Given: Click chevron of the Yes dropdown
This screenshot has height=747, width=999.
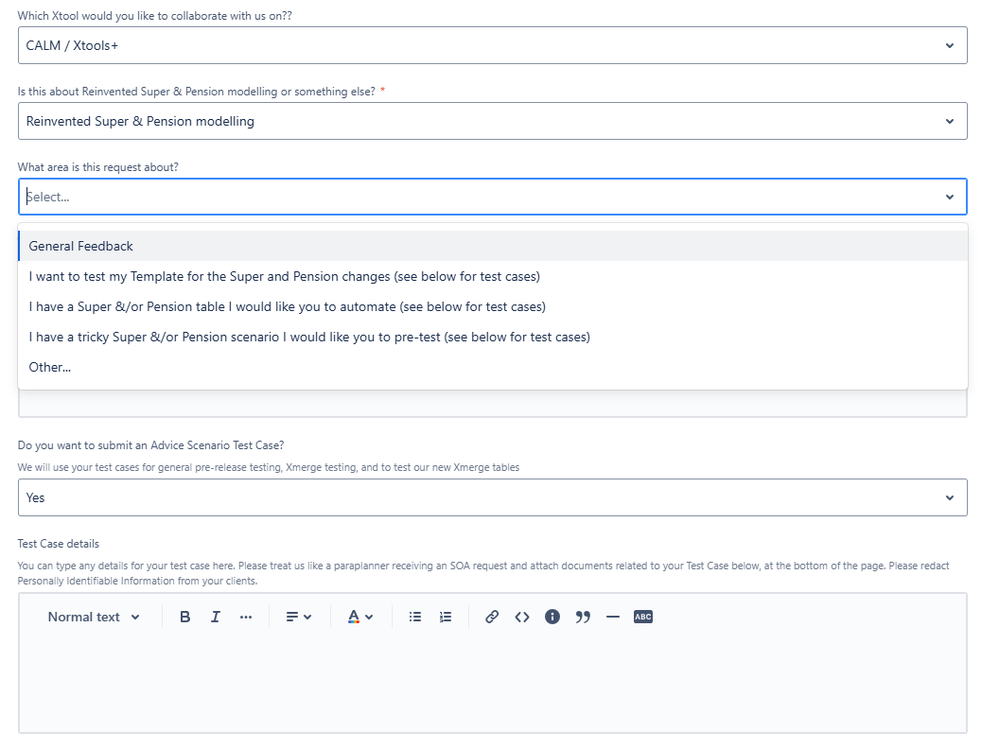Looking at the screenshot, I should click(950, 498).
